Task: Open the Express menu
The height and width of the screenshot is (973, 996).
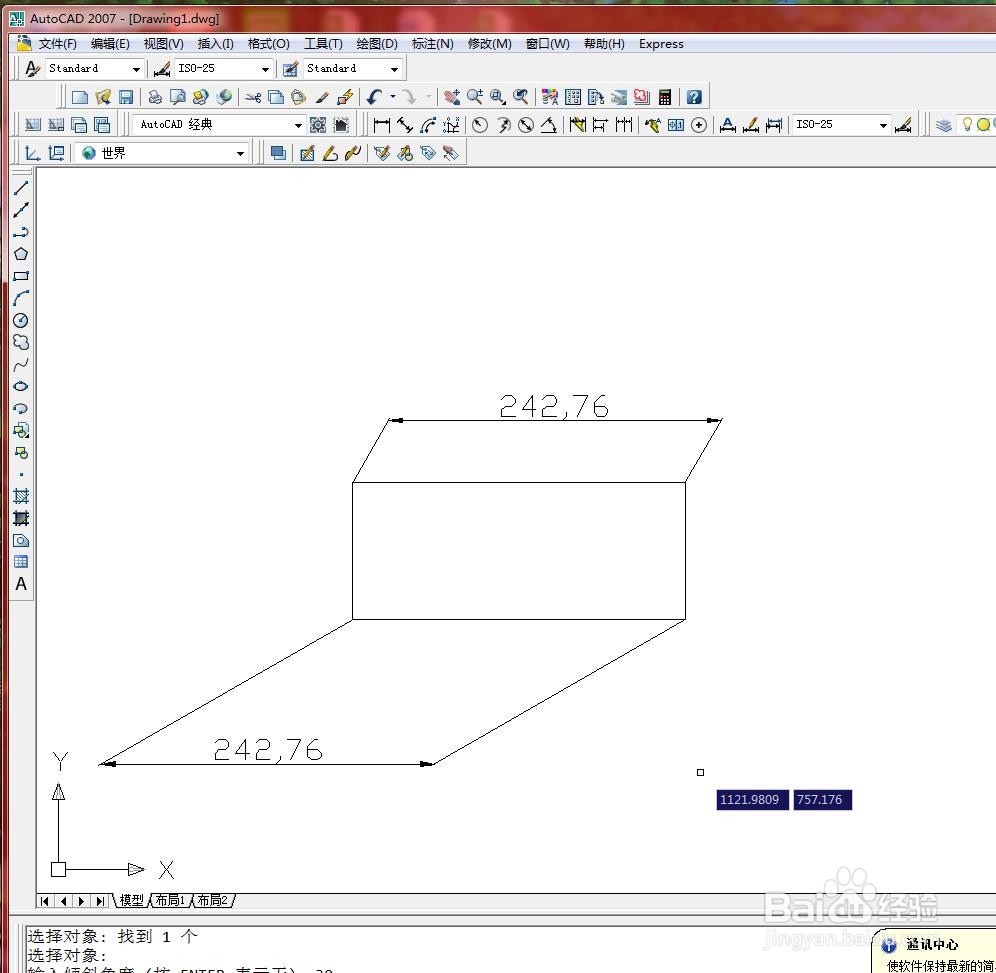Action: click(661, 44)
